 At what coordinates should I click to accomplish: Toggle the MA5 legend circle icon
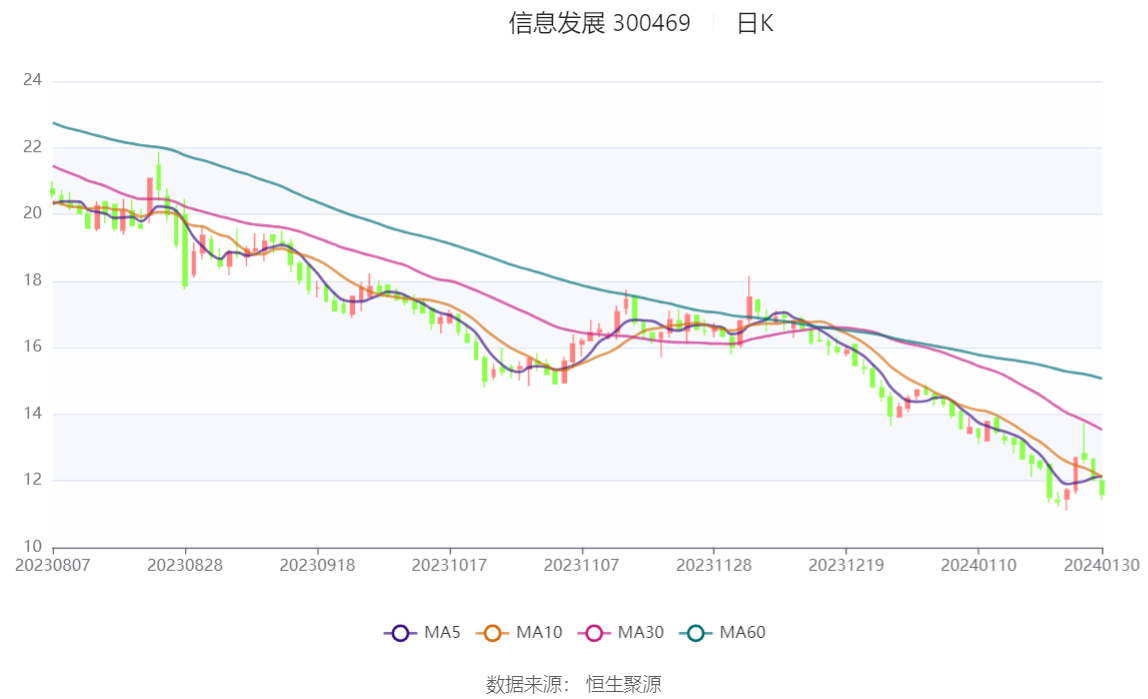[x=400, y=633]
